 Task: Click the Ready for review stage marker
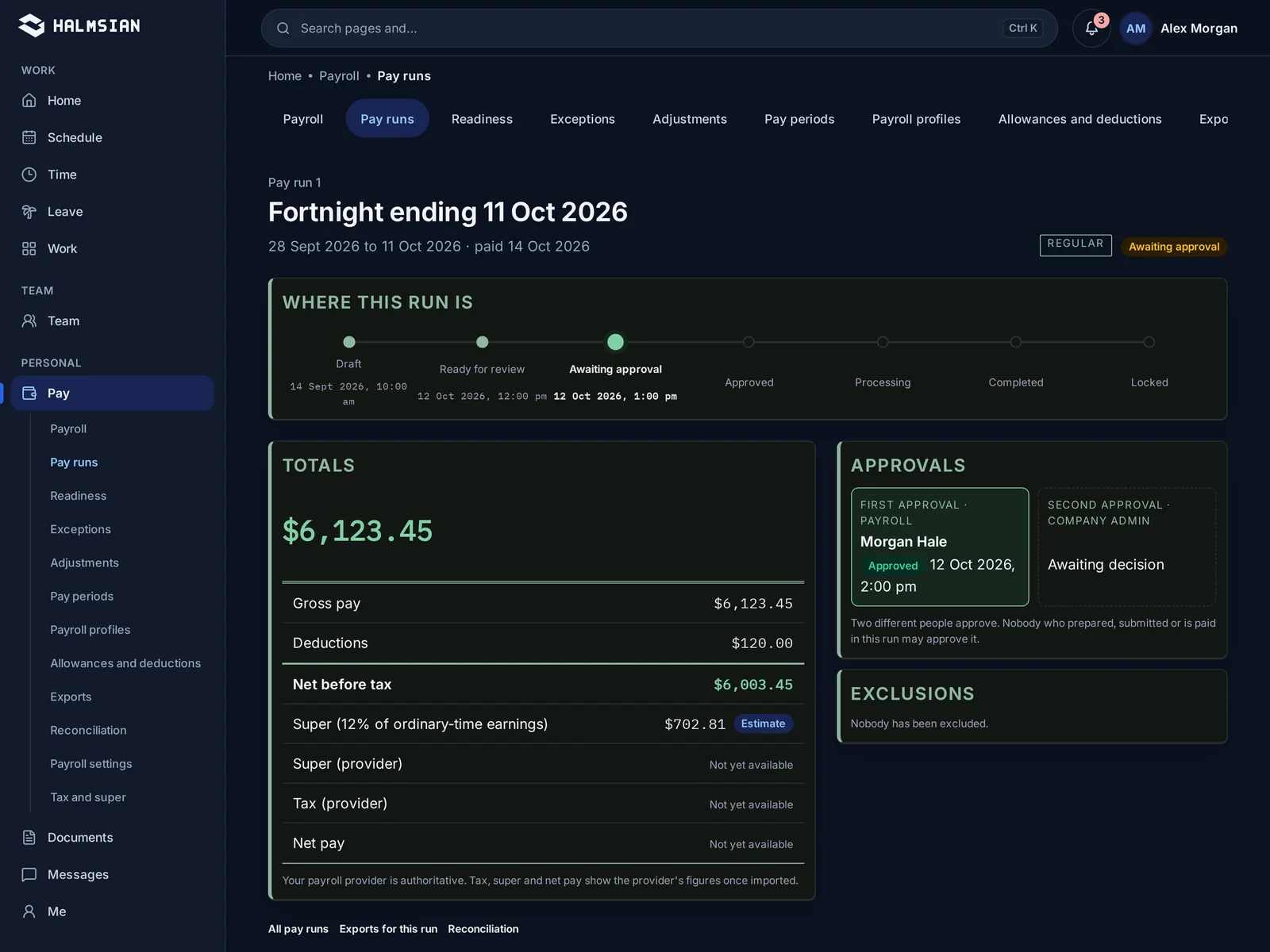tap(482, 342)
